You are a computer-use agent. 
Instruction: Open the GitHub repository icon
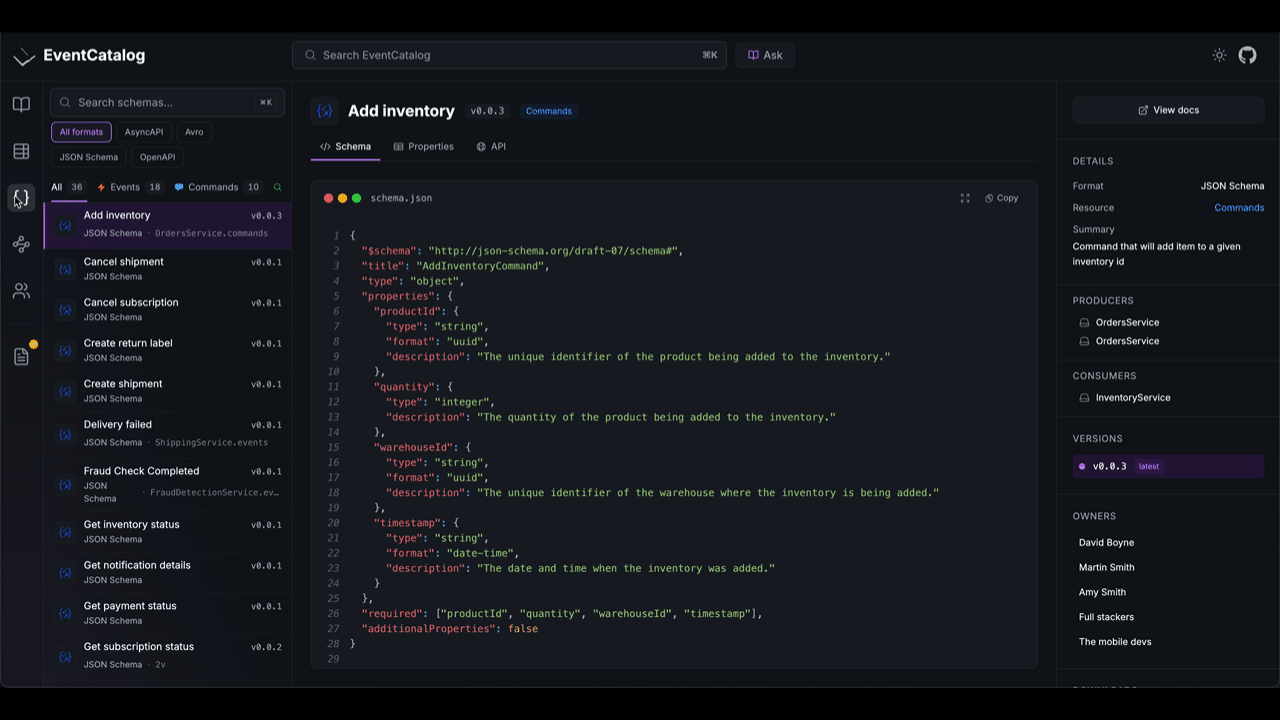(x=1247, y=56)
